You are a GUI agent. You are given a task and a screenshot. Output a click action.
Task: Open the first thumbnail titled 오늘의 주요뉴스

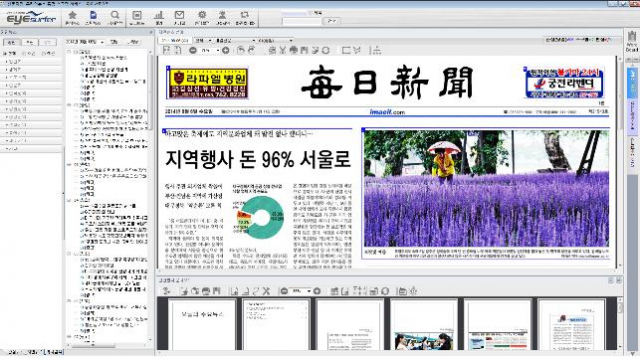202,325
